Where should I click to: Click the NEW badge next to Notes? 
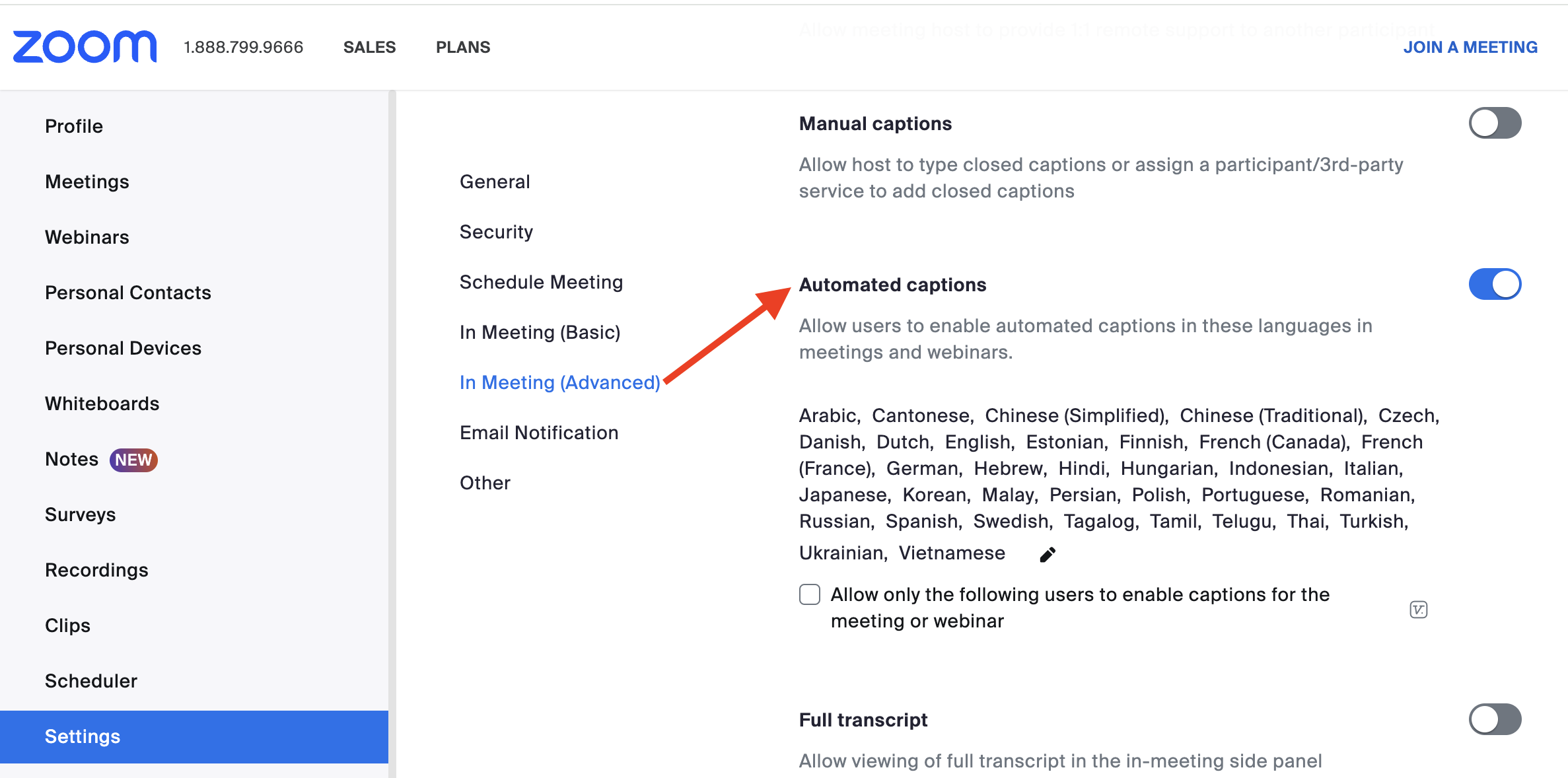pos(133,460)
